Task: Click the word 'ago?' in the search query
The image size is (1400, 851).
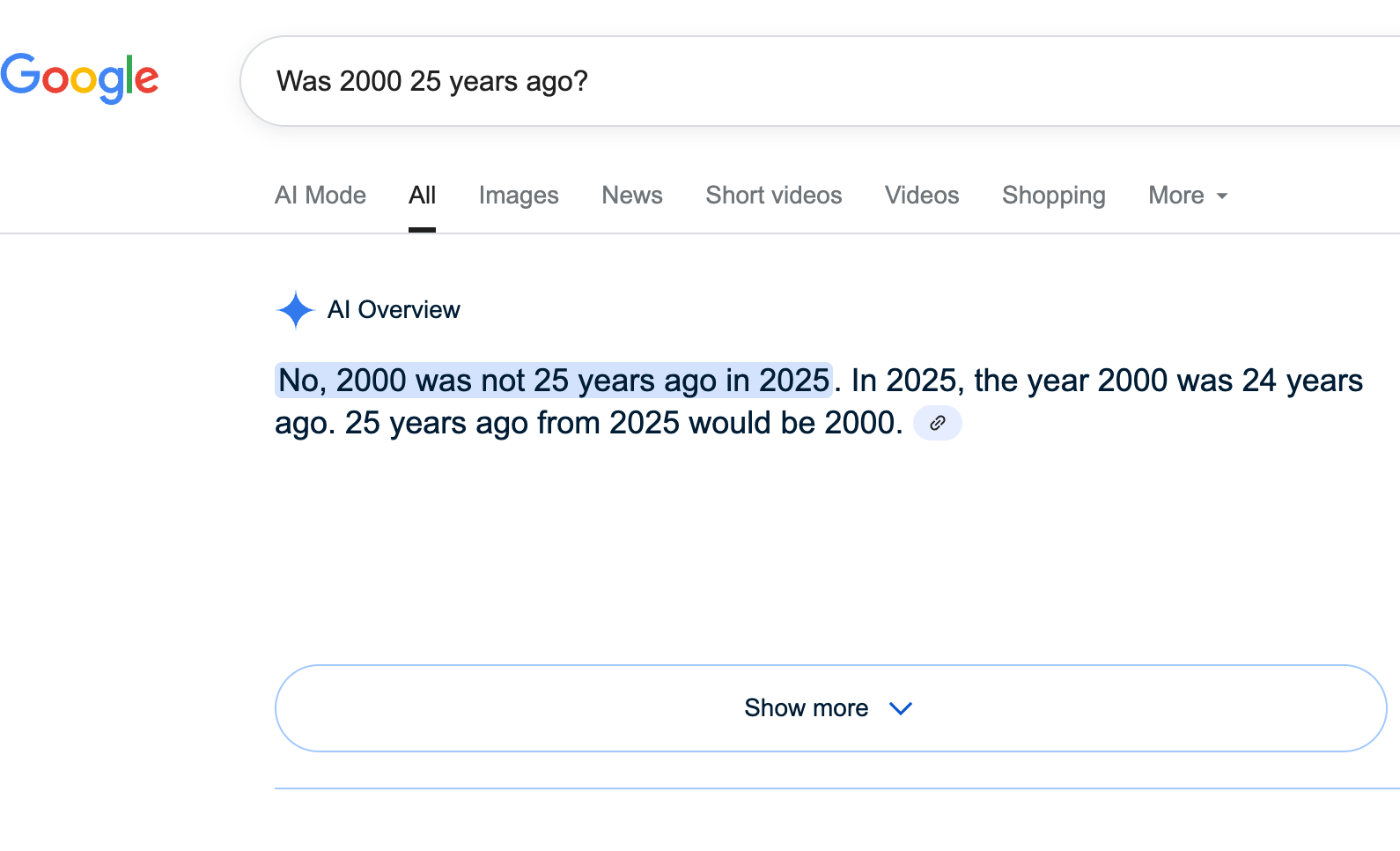Action: (556, 81)
